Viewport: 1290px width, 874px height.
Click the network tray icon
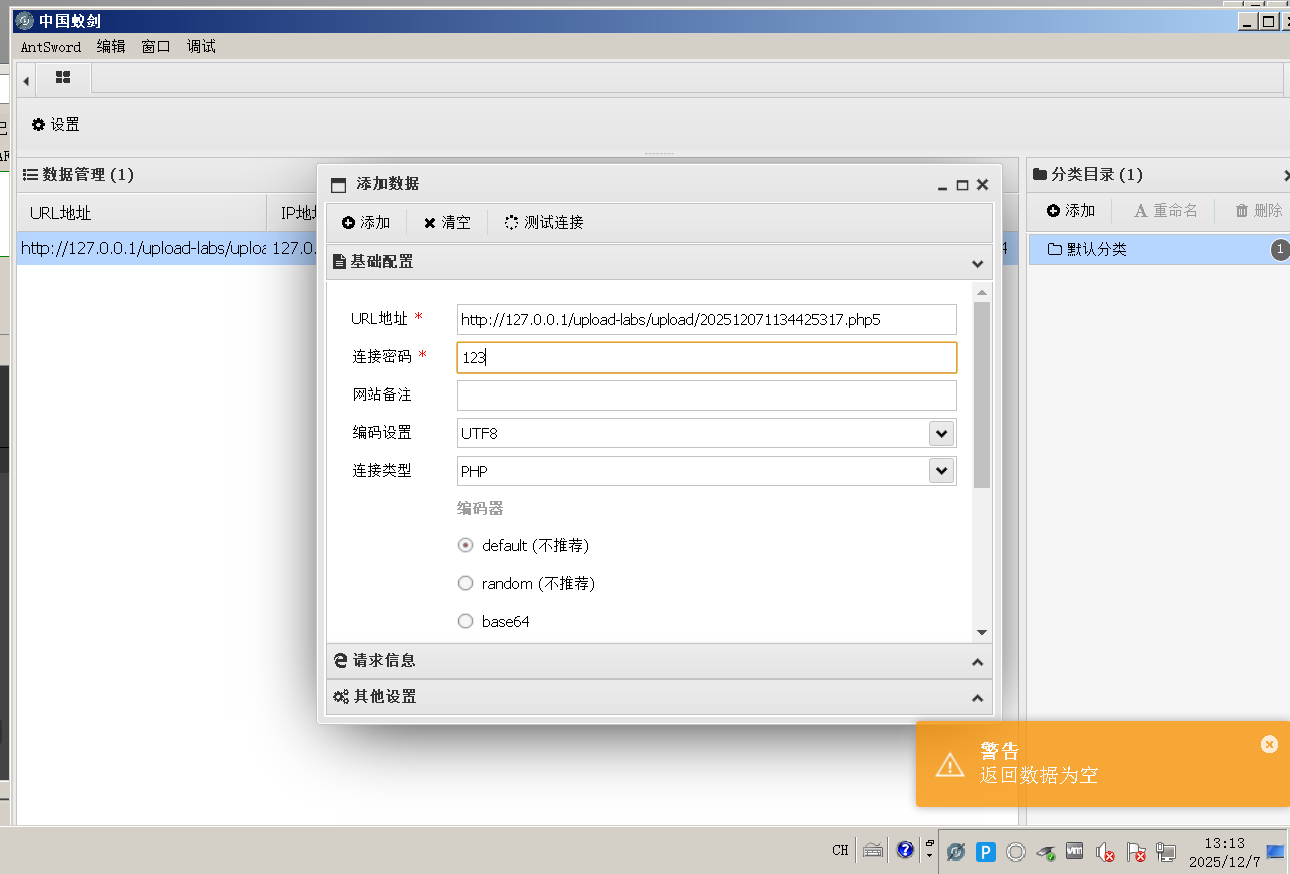click(x=1165, y=852)
